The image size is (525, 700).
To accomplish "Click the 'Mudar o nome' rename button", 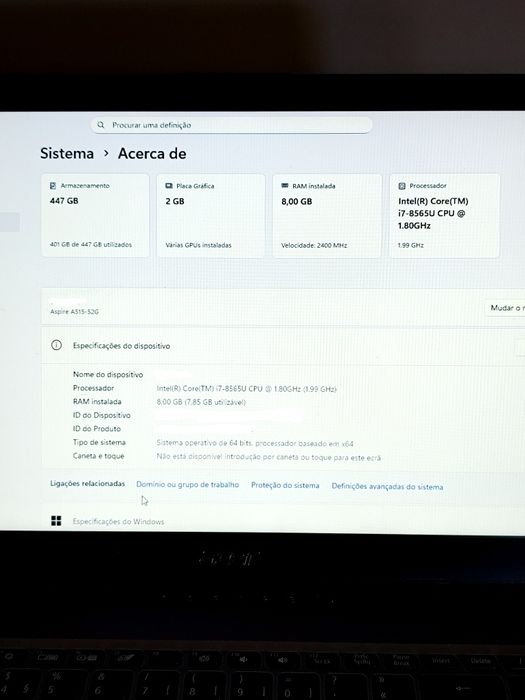I will (505, 308).
